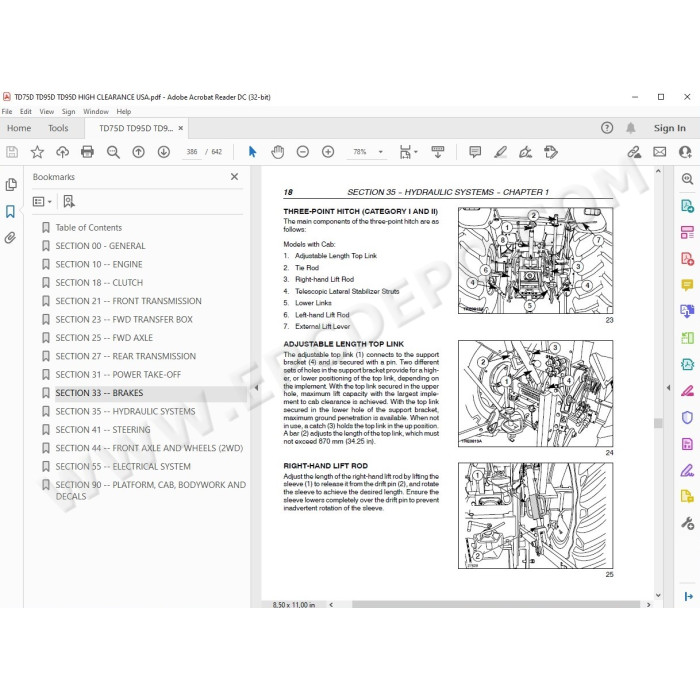This screenshot has height=700, width=700.
Task: Click the stamp tool icon
Action: pyautogui.click(x=551, y=152)
